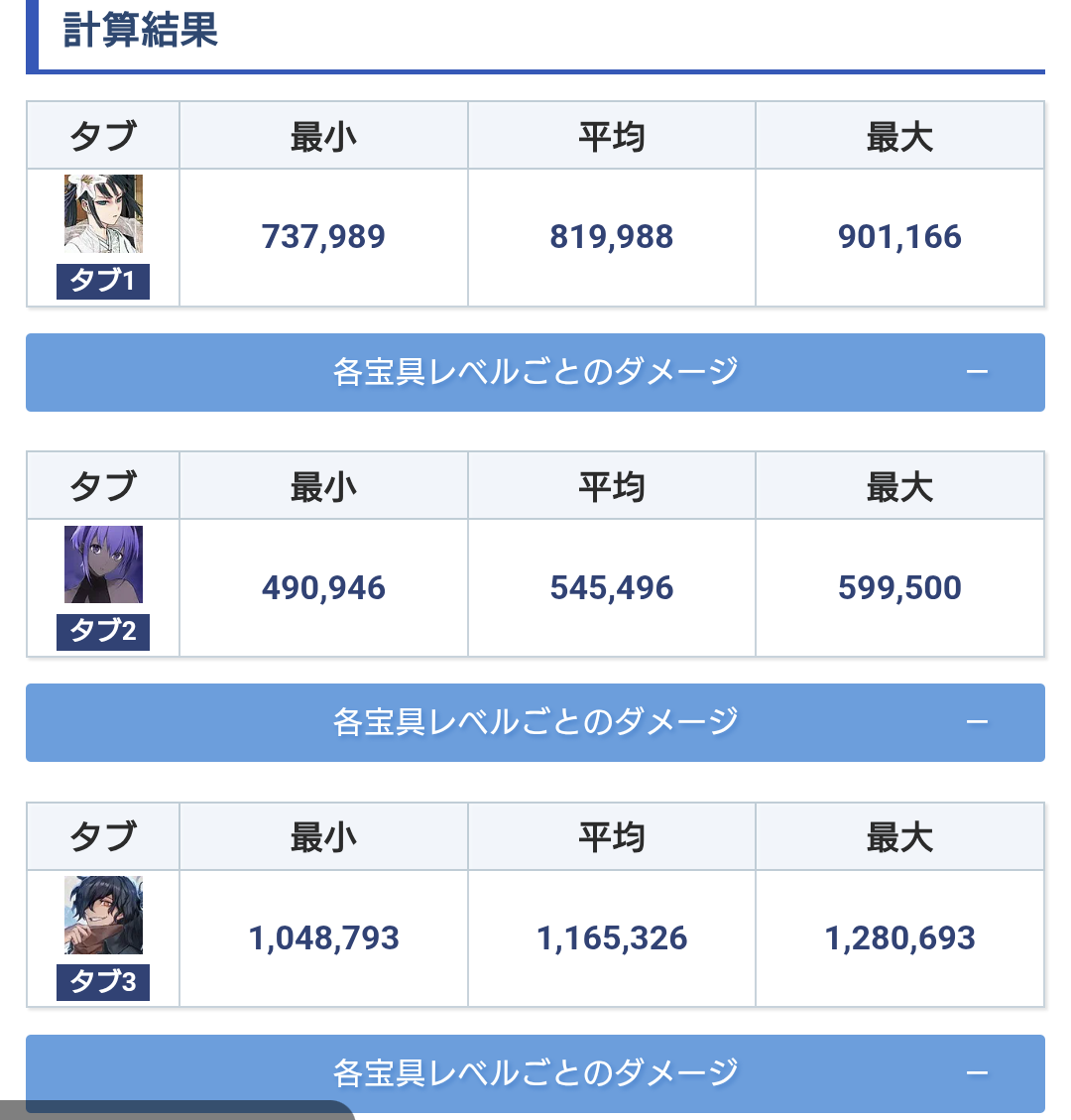Click the Tab 2 purple-haired character portrait
This screenshot has width=1071, height=1120.
click(103, 564)
